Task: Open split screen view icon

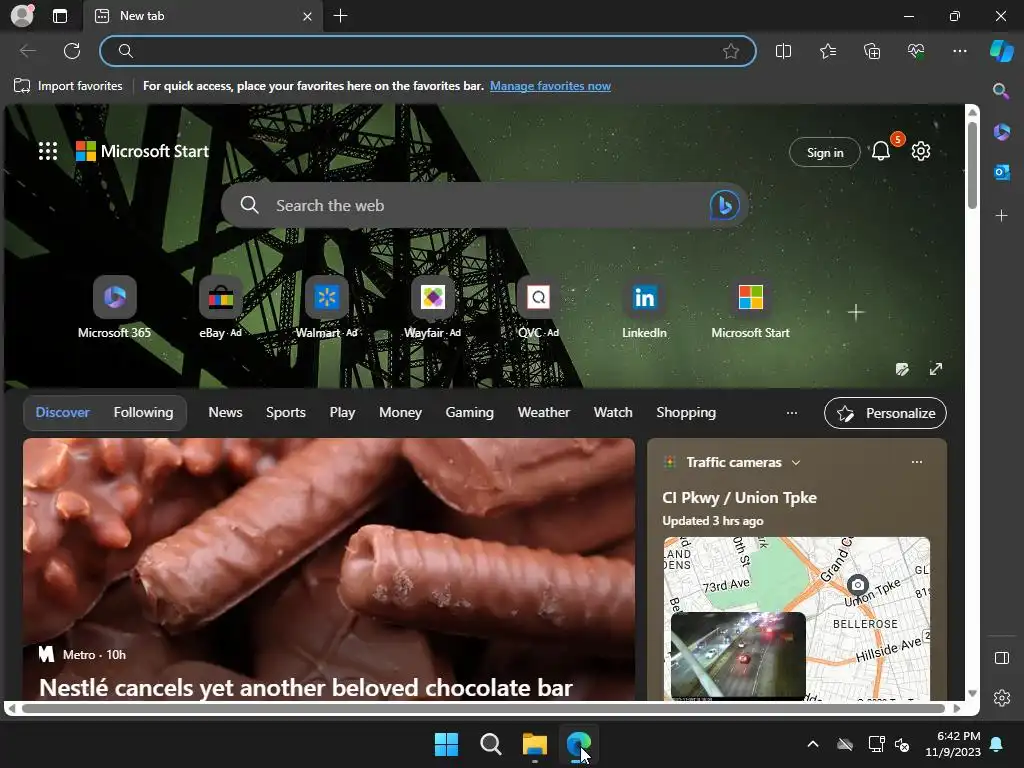Action: tap(783, 51)
